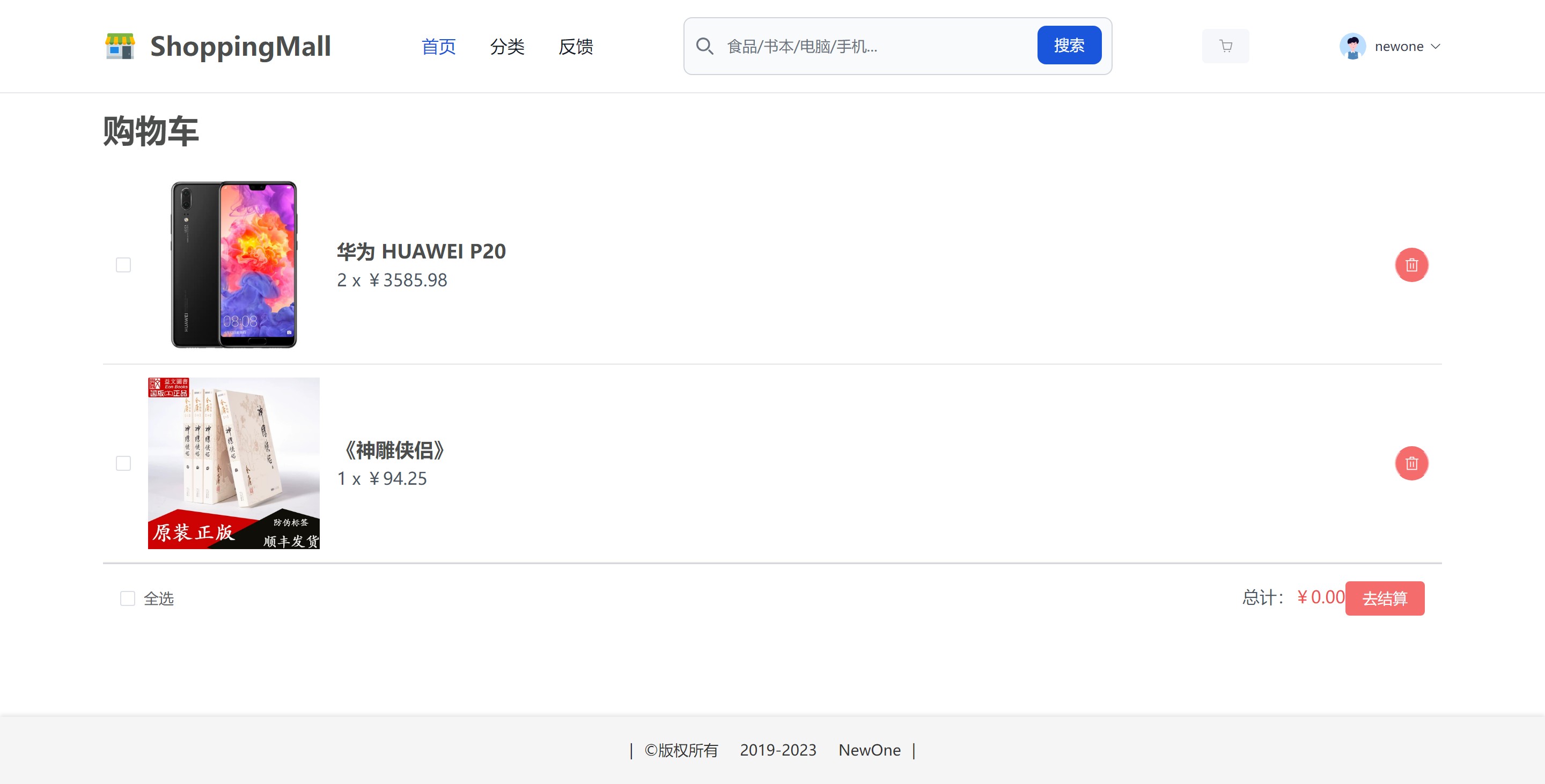The height and width of the screenshot is (784, 1545).
Task: Click the ShoppingMall title text
Action: 240,46
